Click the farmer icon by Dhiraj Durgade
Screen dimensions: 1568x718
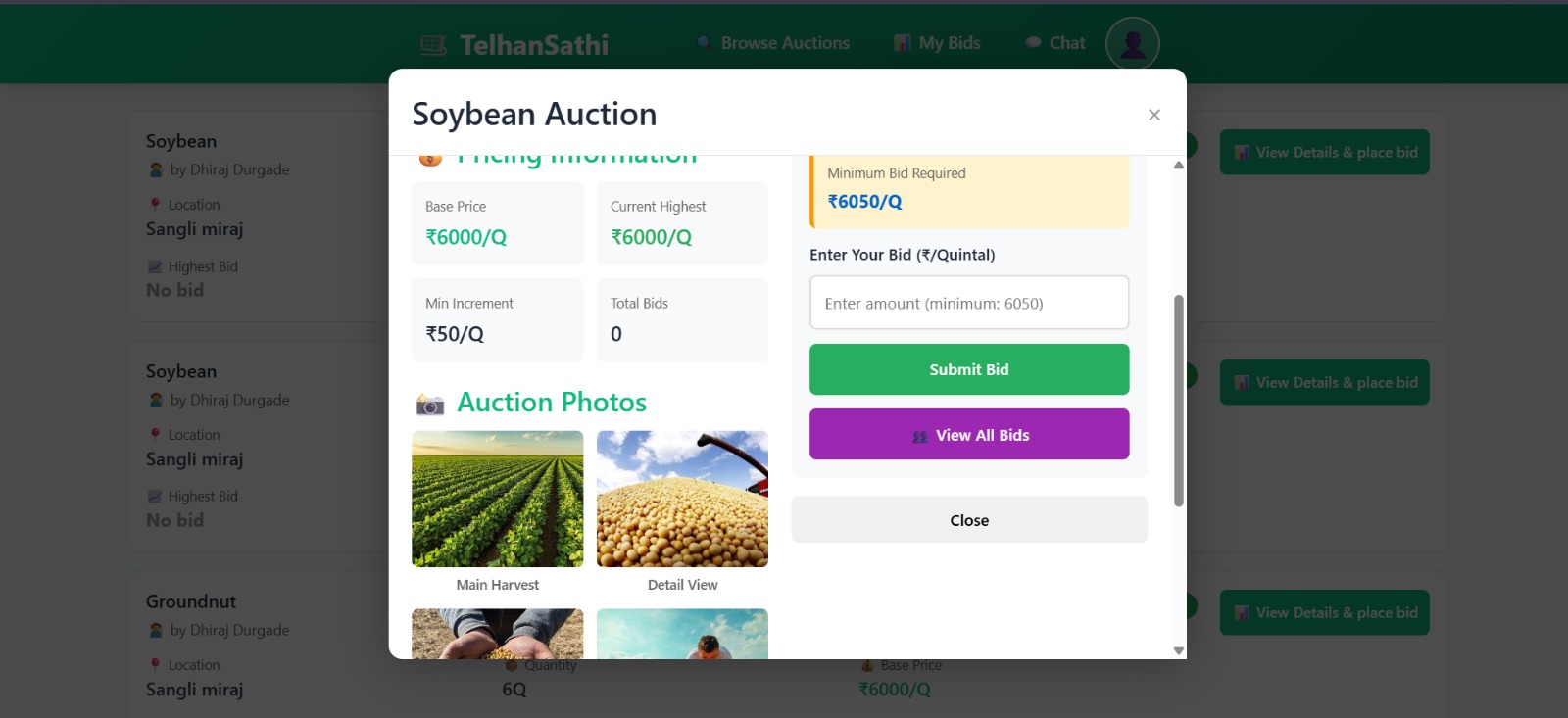(157, 168)
